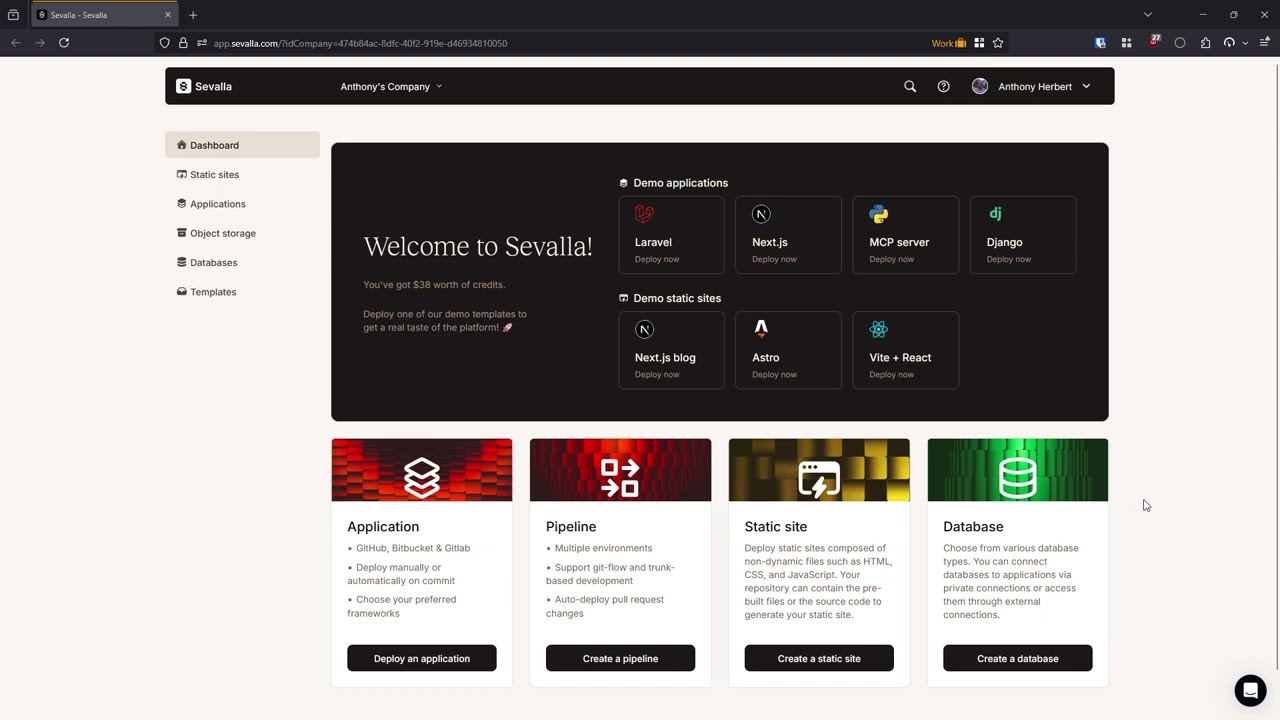Screen dimensions: 1280x720
Task: Click the Application card stacked layers banner
Action: point(422,470)
